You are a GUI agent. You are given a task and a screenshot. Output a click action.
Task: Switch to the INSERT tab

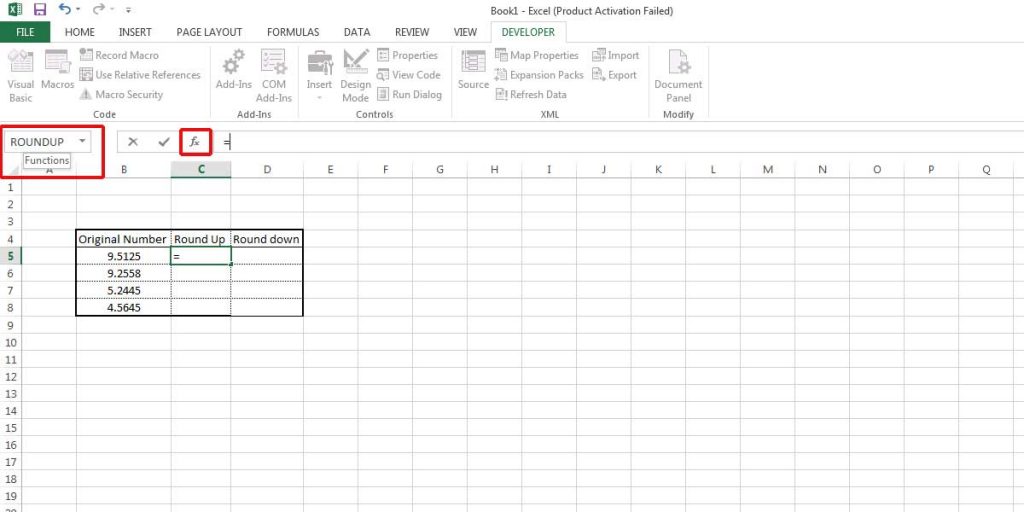point(135,32)
